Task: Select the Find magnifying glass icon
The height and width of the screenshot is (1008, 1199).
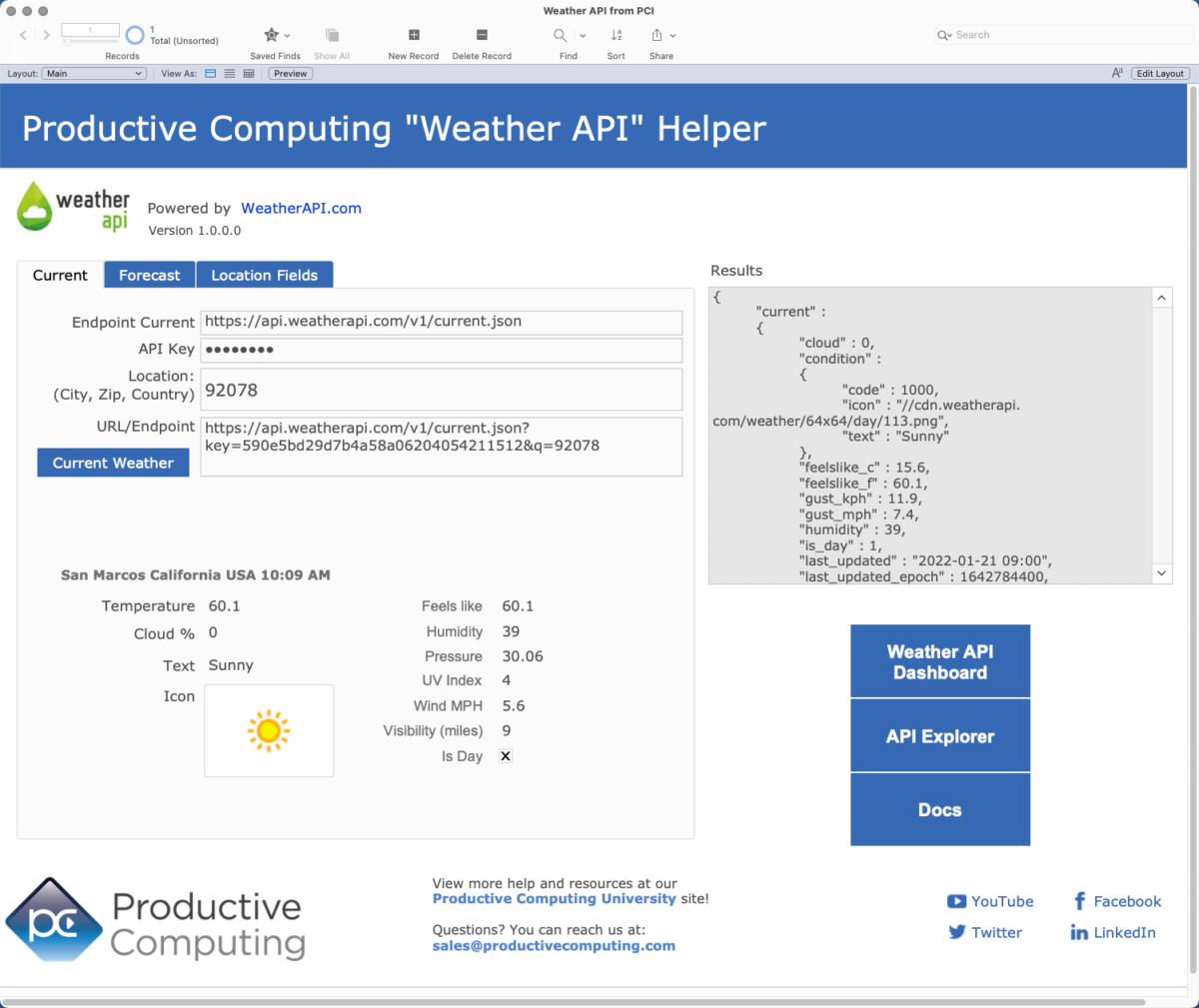Action: pos(560,34)
